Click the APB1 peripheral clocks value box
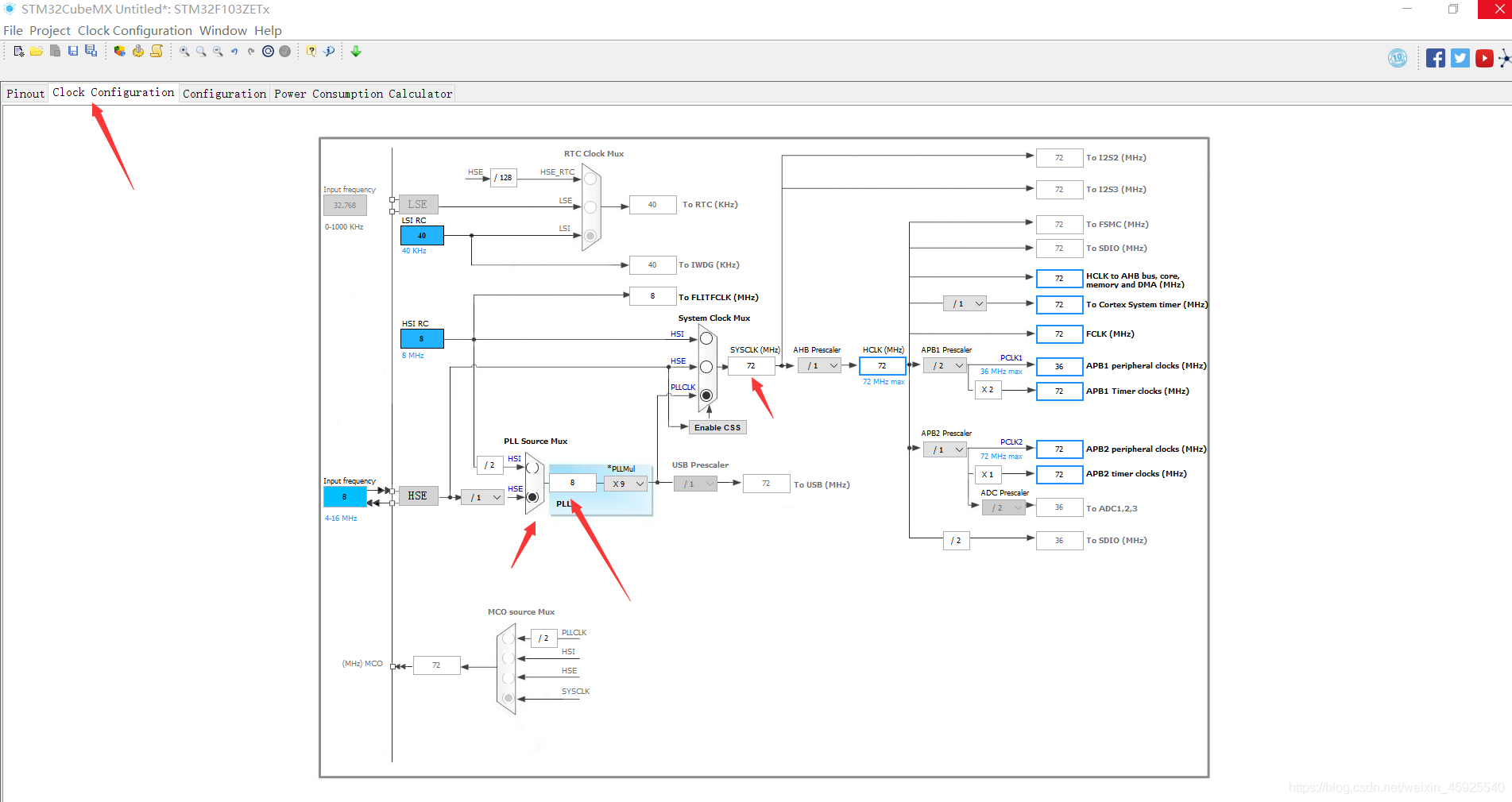 tap(1059, 366)
